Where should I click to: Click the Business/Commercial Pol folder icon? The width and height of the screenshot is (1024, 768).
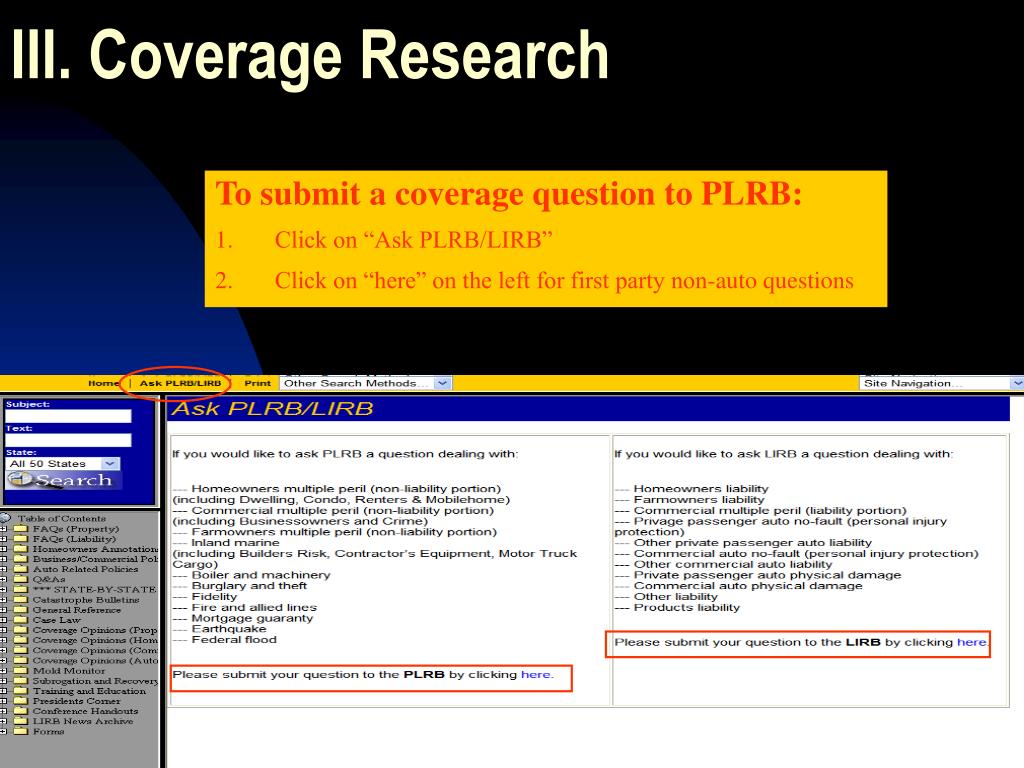[x=22, y=559]
